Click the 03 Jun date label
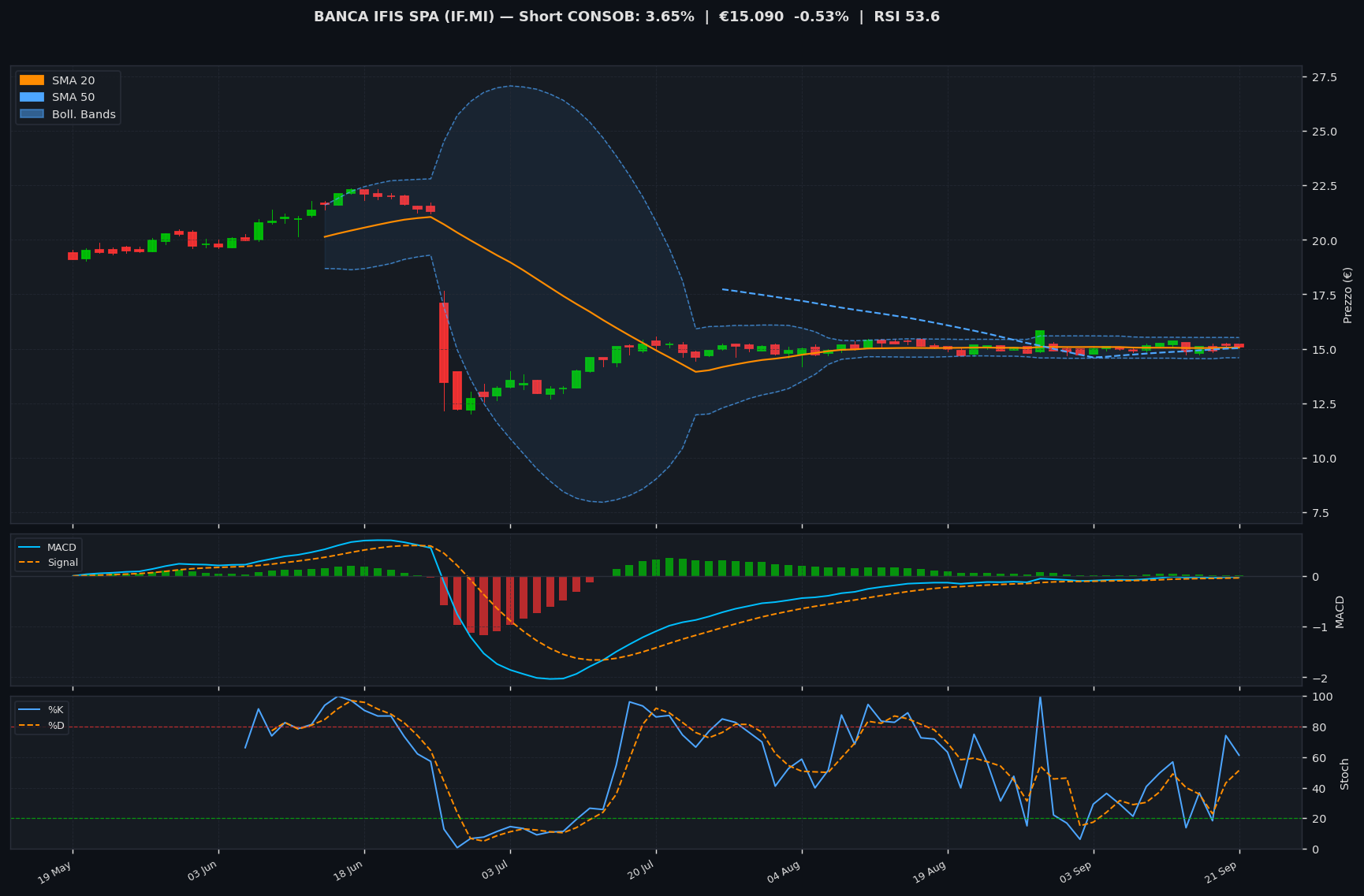 pos(201,872)
